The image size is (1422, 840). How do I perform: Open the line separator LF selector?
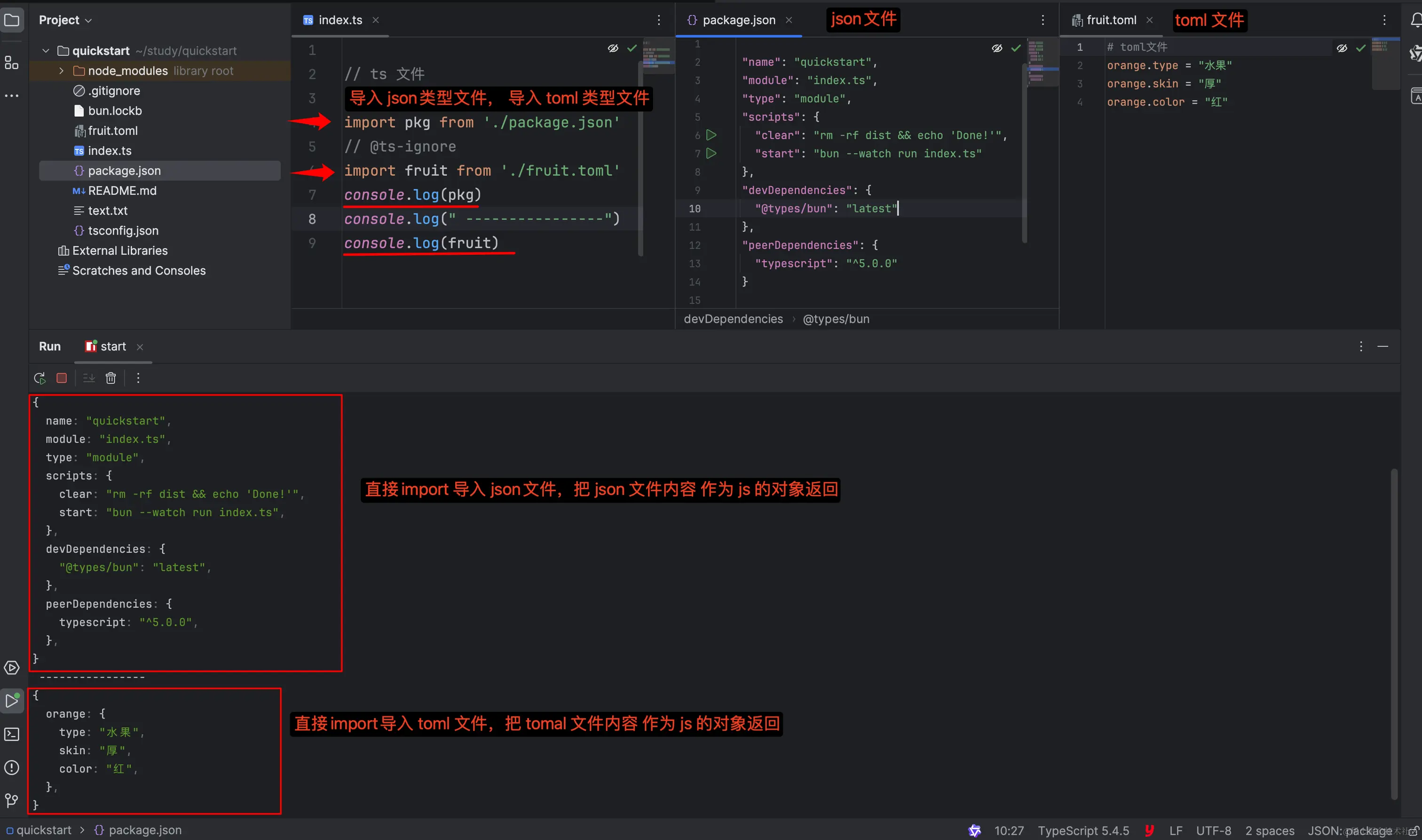click(1177, 831)
